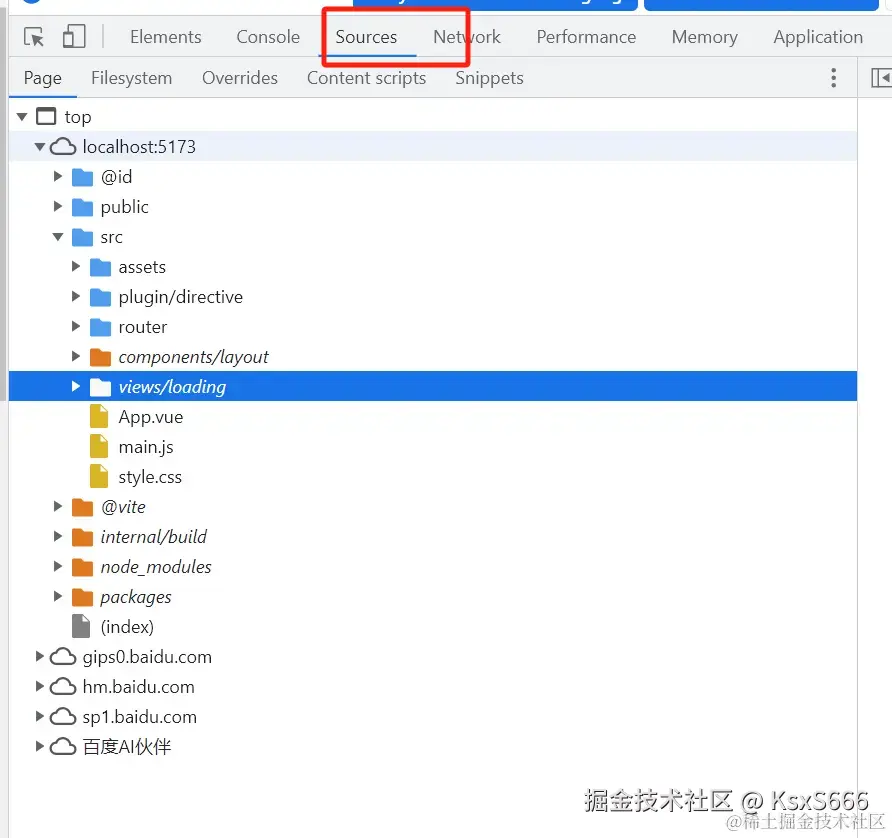Select the Overrides sub-tab
This screenshot has width=892, height=838.
tap(240, 78)
